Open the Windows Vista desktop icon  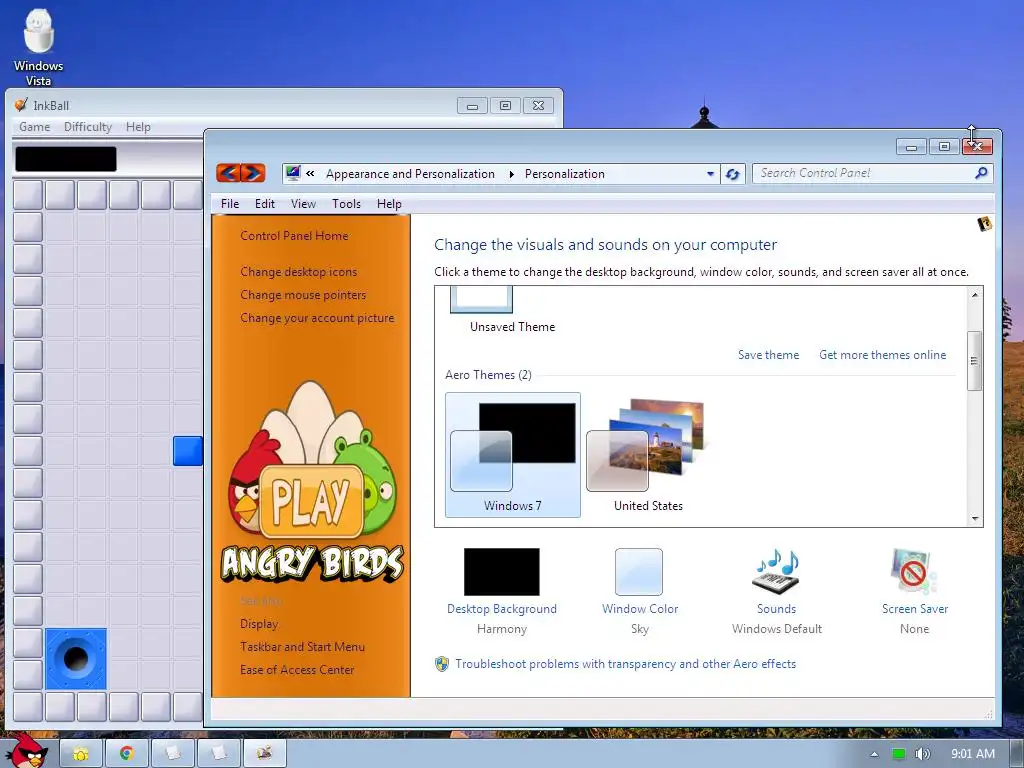point(38,48)
